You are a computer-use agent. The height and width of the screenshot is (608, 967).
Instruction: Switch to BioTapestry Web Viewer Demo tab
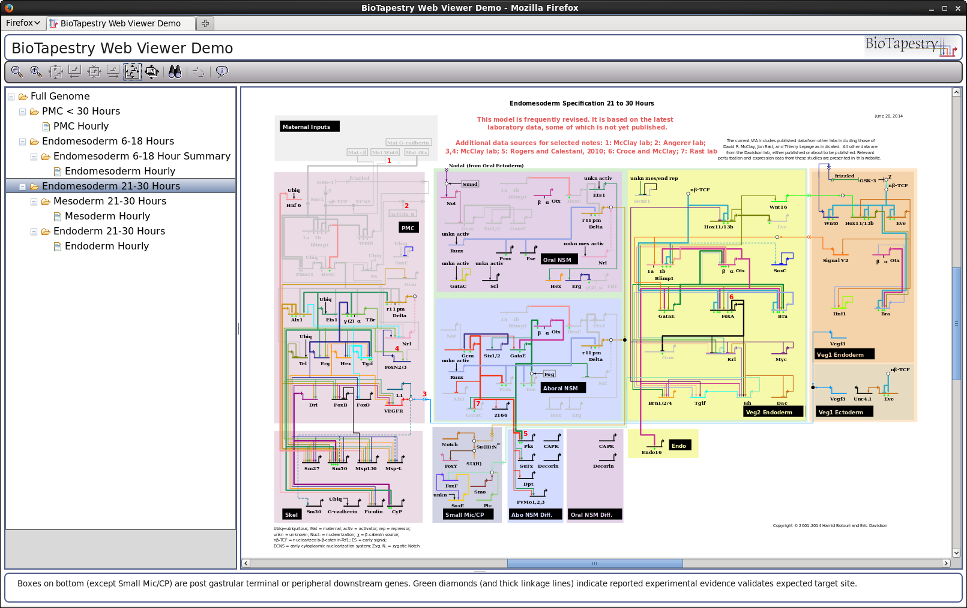click(119, 23)
